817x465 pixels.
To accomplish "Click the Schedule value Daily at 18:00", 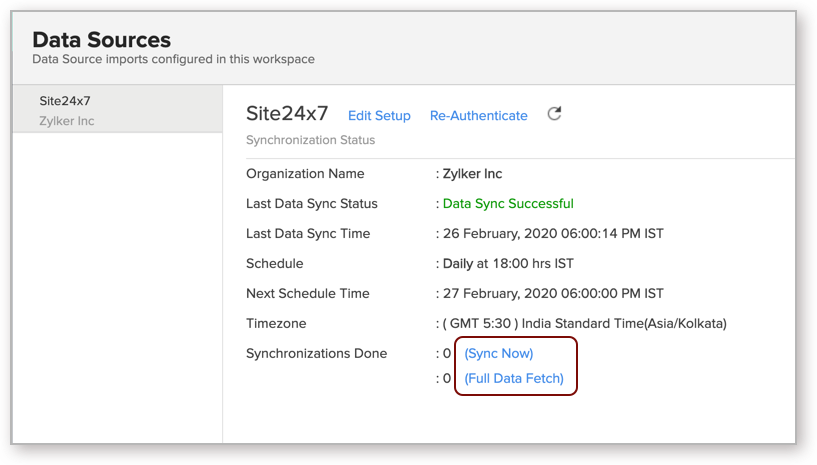I will pos(508,264).
